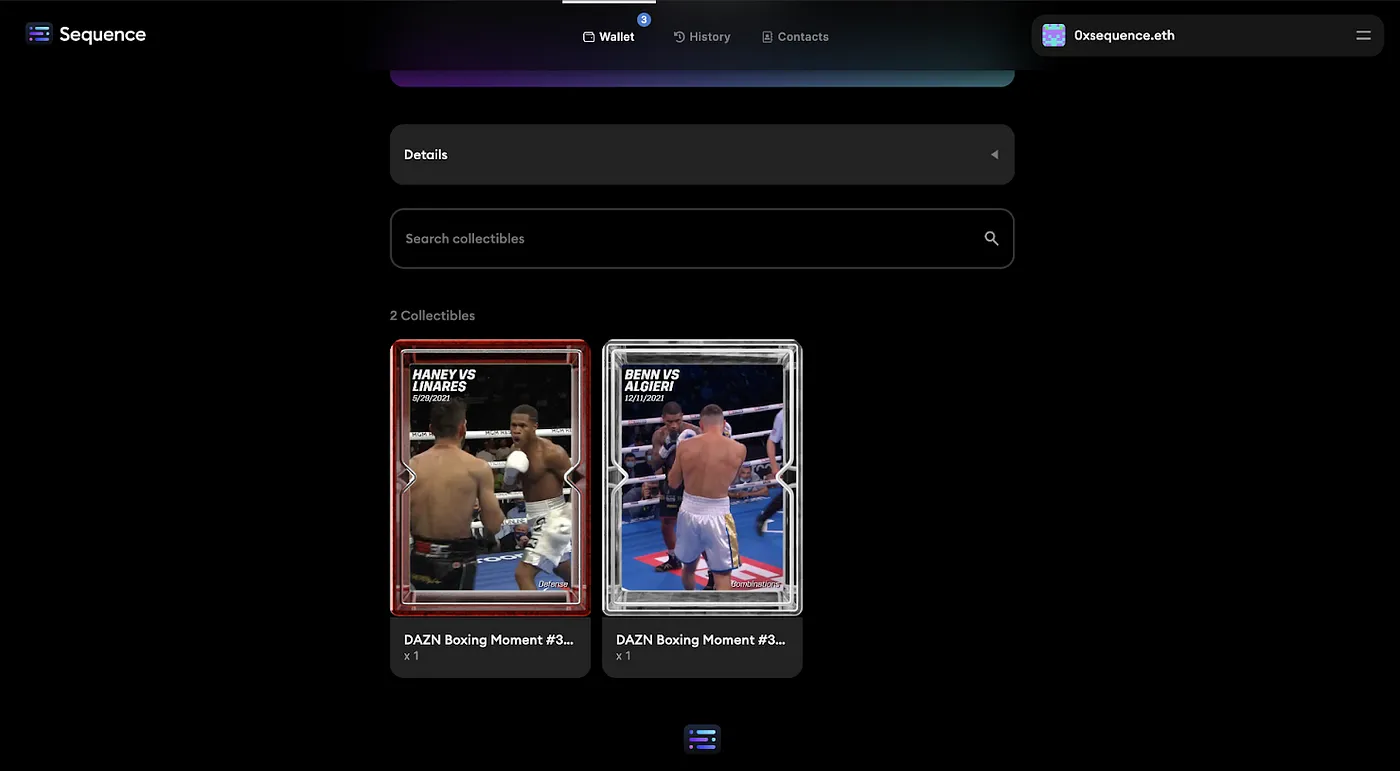This screenshot has height=771, width=1400.
Task: Click the Sequence wordmark text in header
Action: tap(102, 34)
